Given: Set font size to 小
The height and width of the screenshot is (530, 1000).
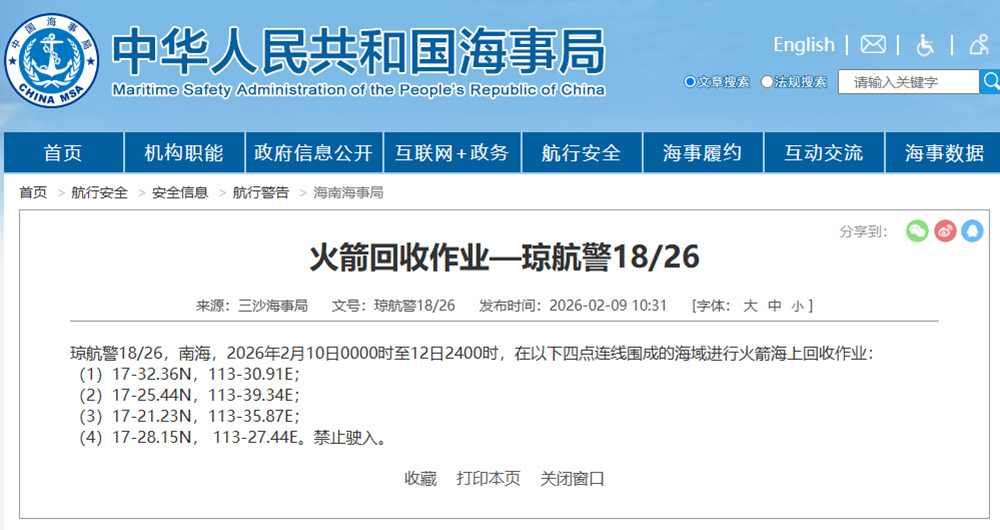Looking at the screenshot, I should (797, 305).
